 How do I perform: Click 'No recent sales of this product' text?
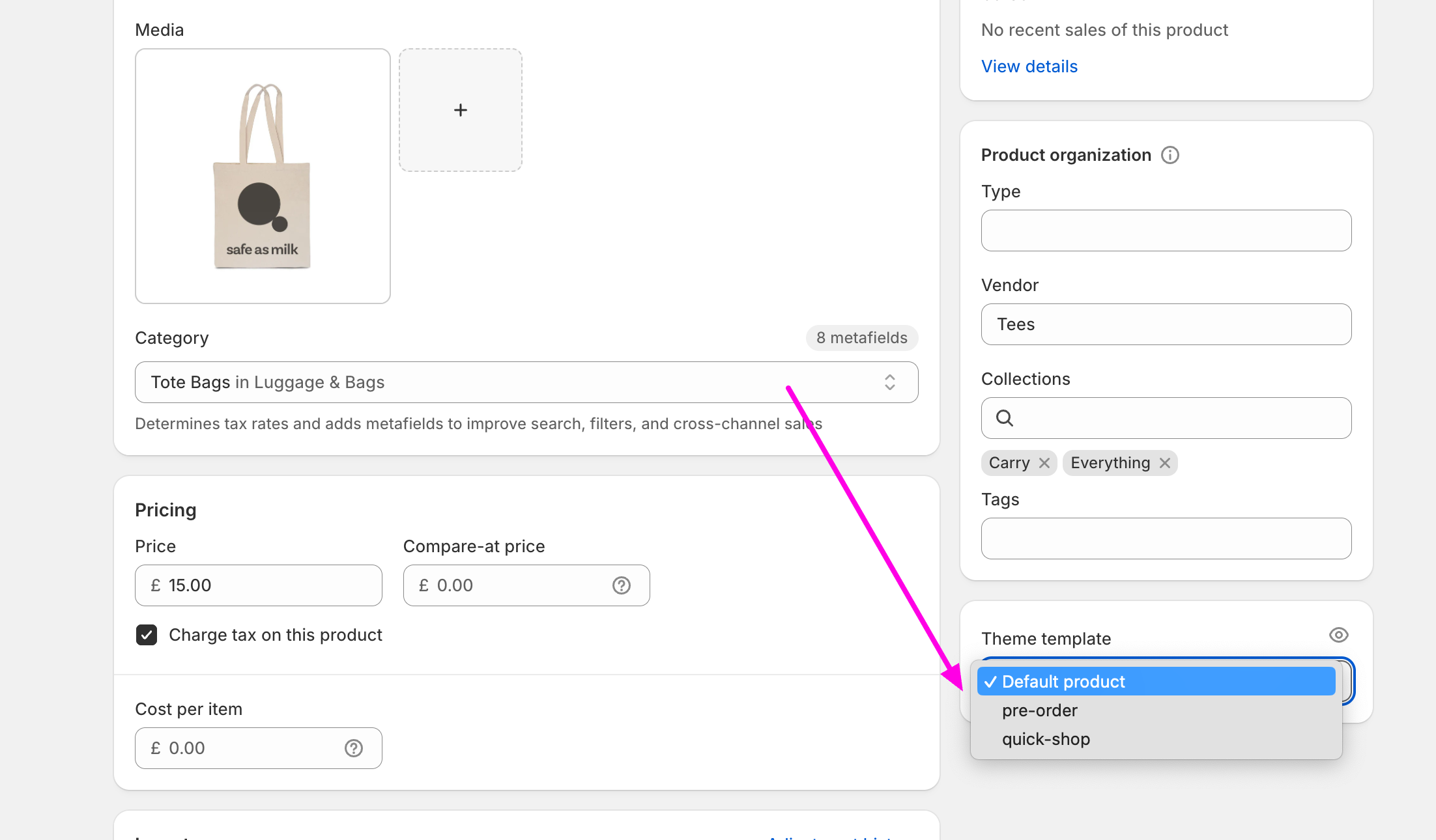[1104, 30]
